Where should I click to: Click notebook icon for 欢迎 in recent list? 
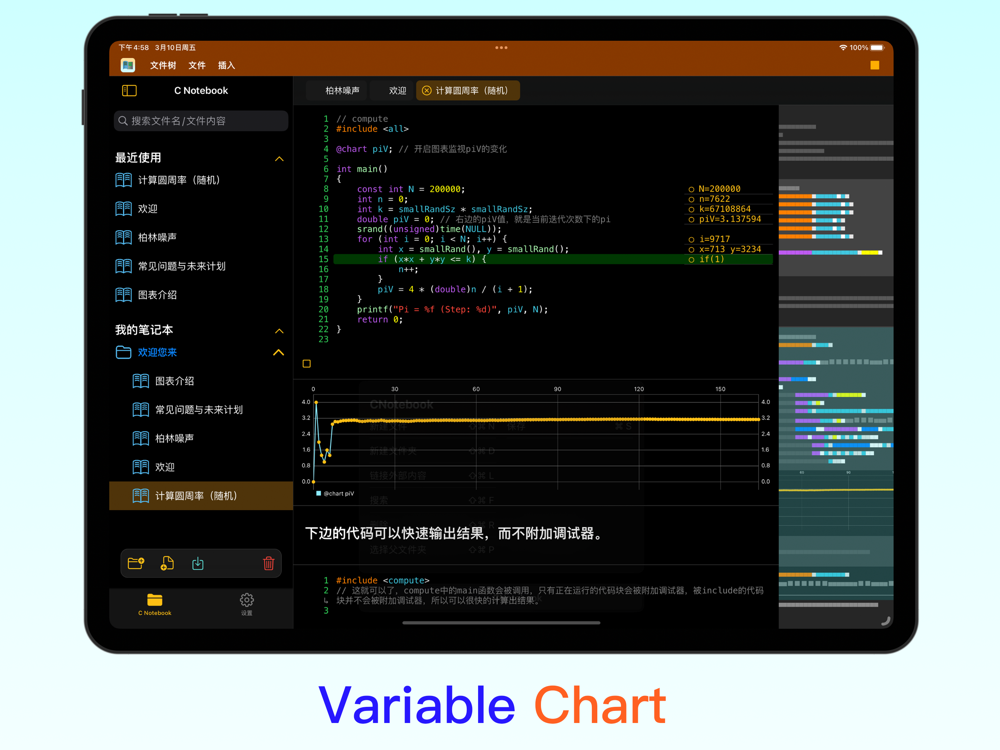tap(124, 209)
